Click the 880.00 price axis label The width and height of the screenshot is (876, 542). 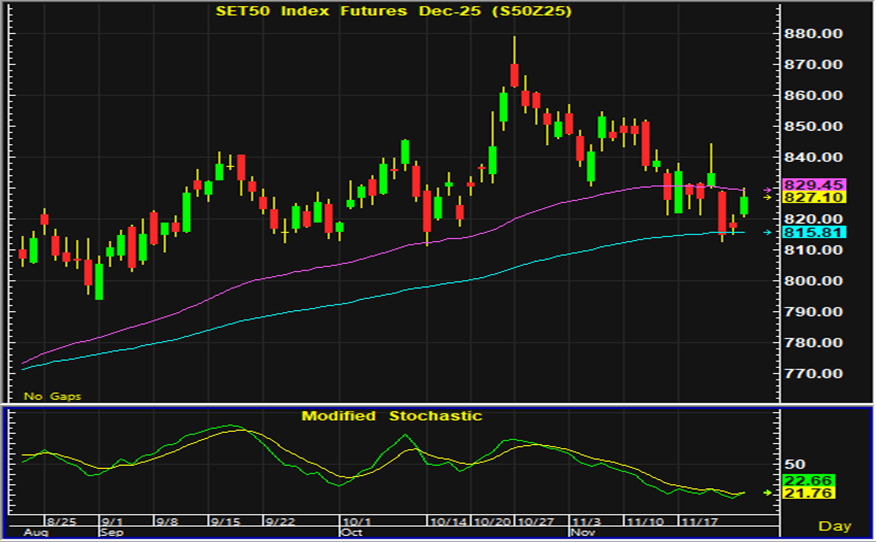pyautogui.click(x=811, y=34)
